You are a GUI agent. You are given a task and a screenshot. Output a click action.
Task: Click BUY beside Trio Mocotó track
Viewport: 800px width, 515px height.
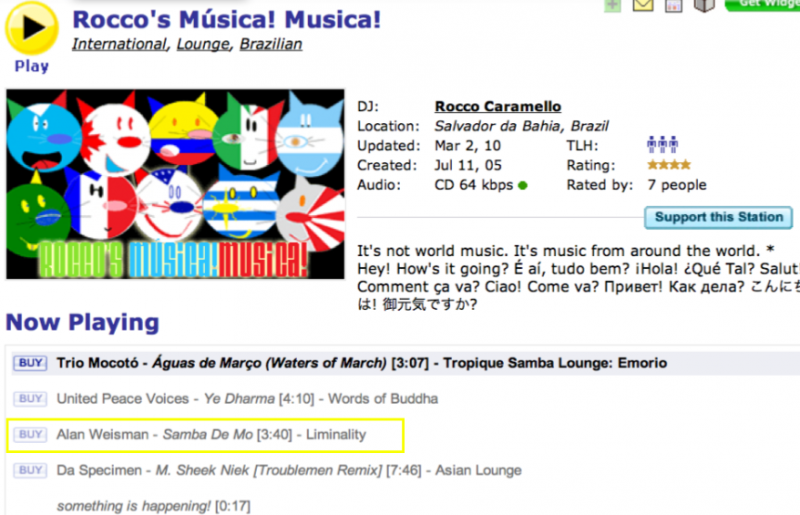point(31,363)
